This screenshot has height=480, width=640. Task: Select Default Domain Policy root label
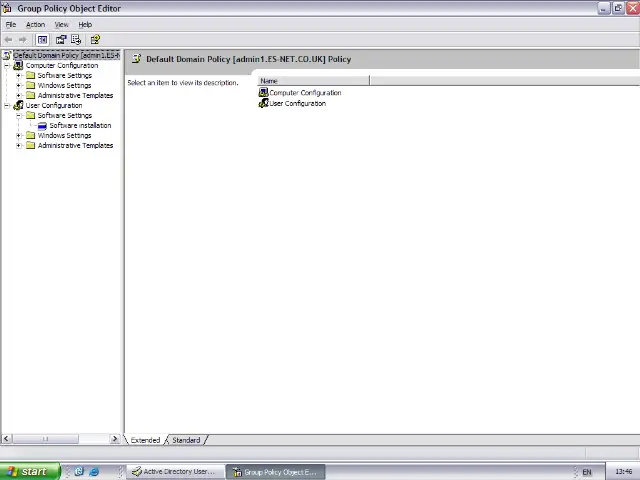[67, 55]
